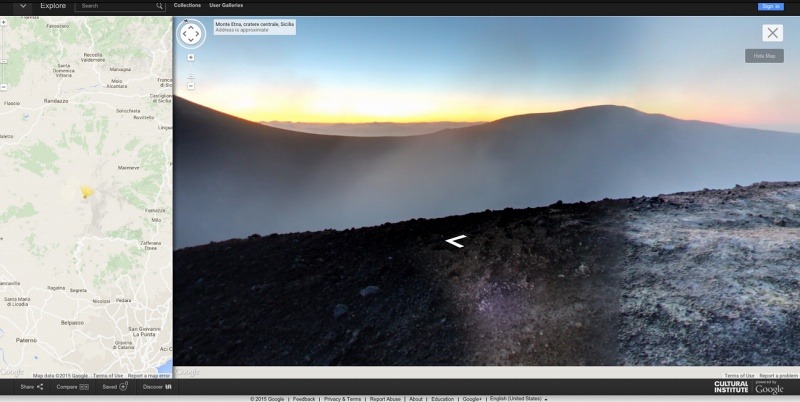The height and width of the screenshot is (402, 800).
Task: Click the Hide Map button
Action: click(764, 56)
